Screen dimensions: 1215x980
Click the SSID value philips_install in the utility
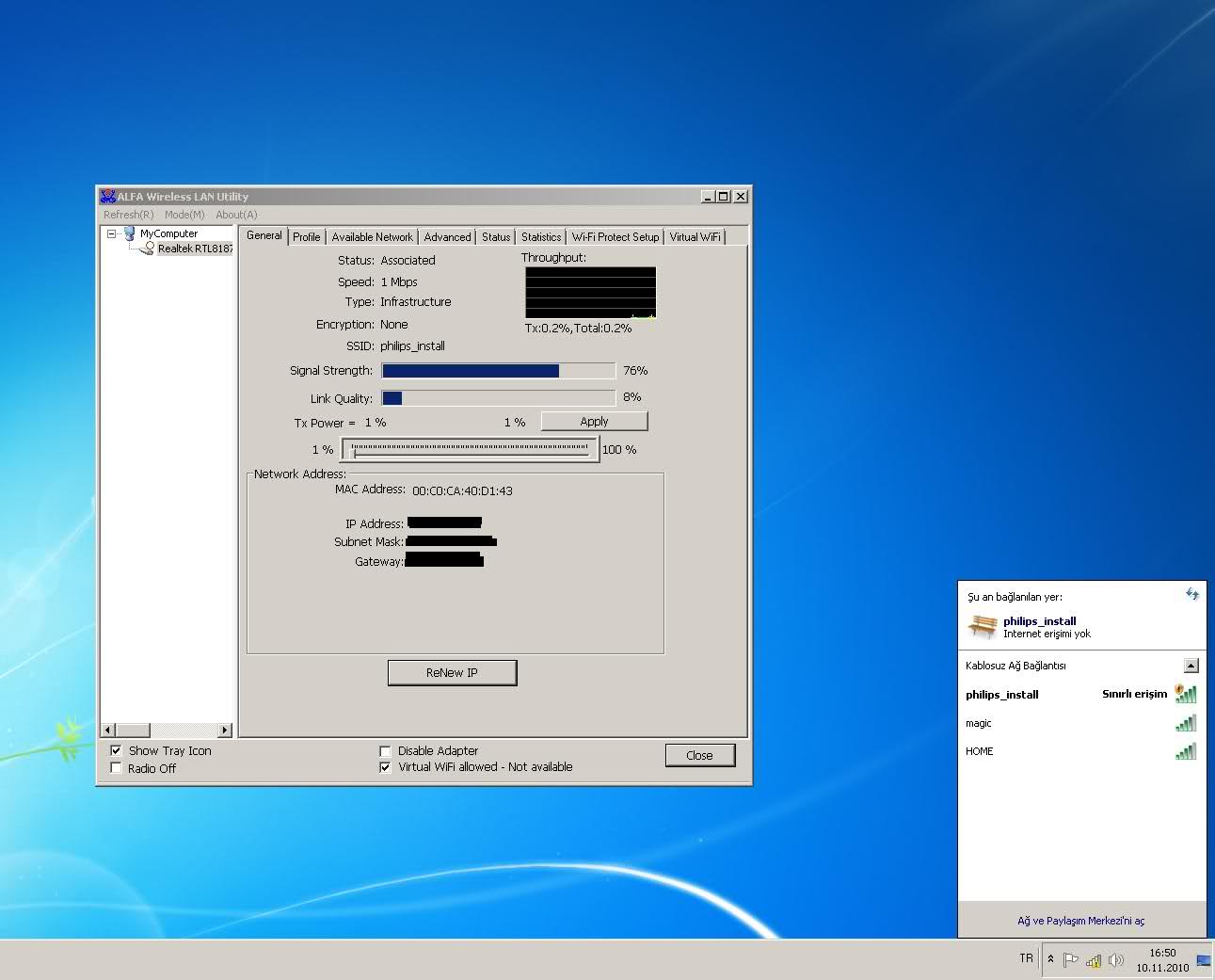412,345
